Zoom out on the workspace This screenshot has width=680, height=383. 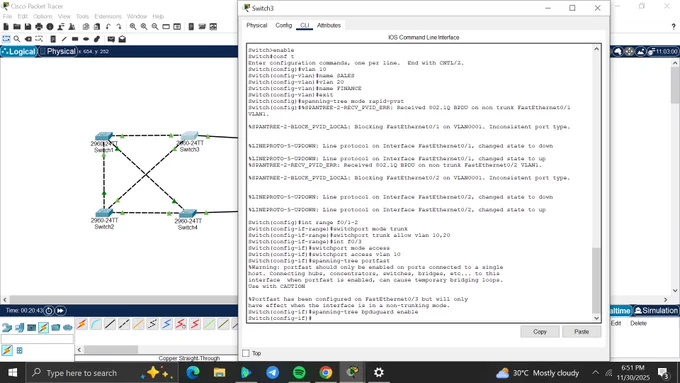coord(155,27)
